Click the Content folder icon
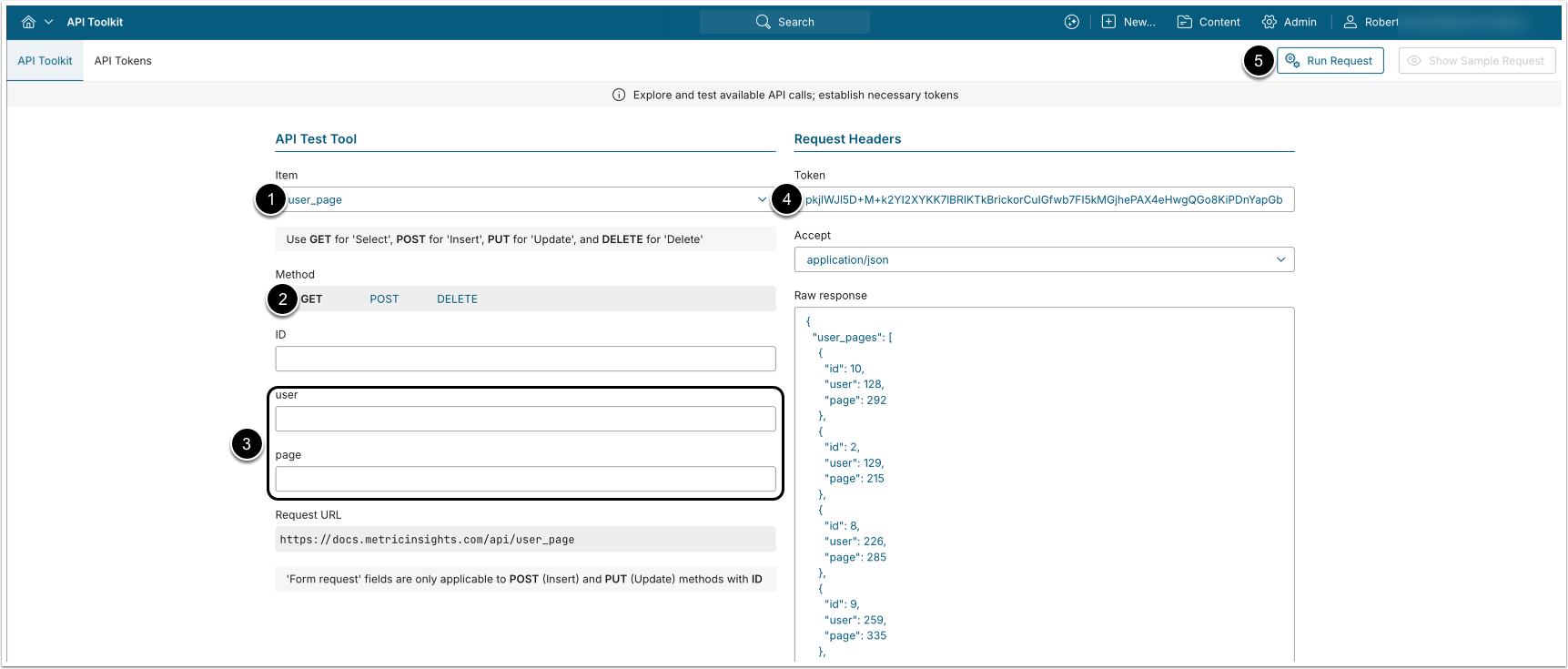The width and height of the screenshot is (1568, 669). (x=1184, y=22)
